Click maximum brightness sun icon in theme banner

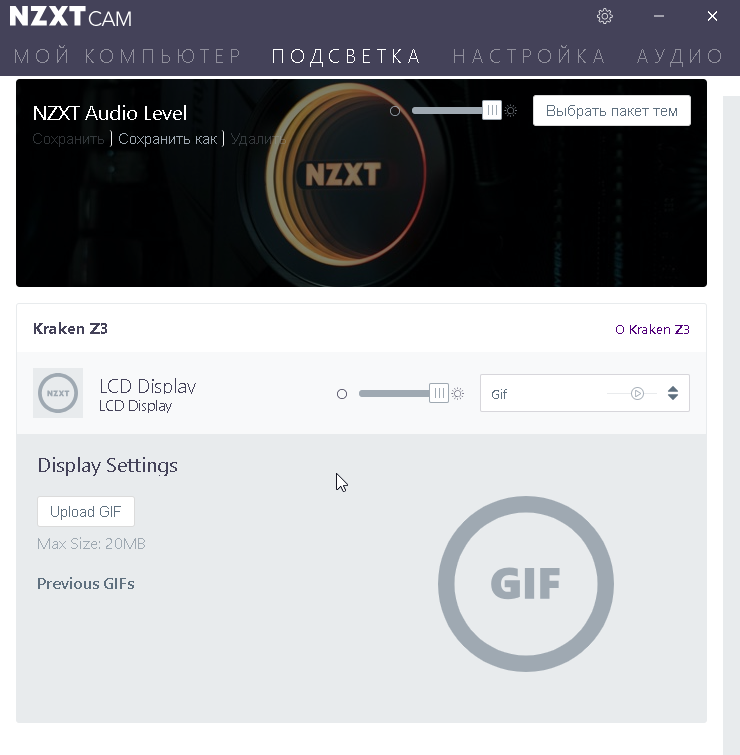click(511, 111)
